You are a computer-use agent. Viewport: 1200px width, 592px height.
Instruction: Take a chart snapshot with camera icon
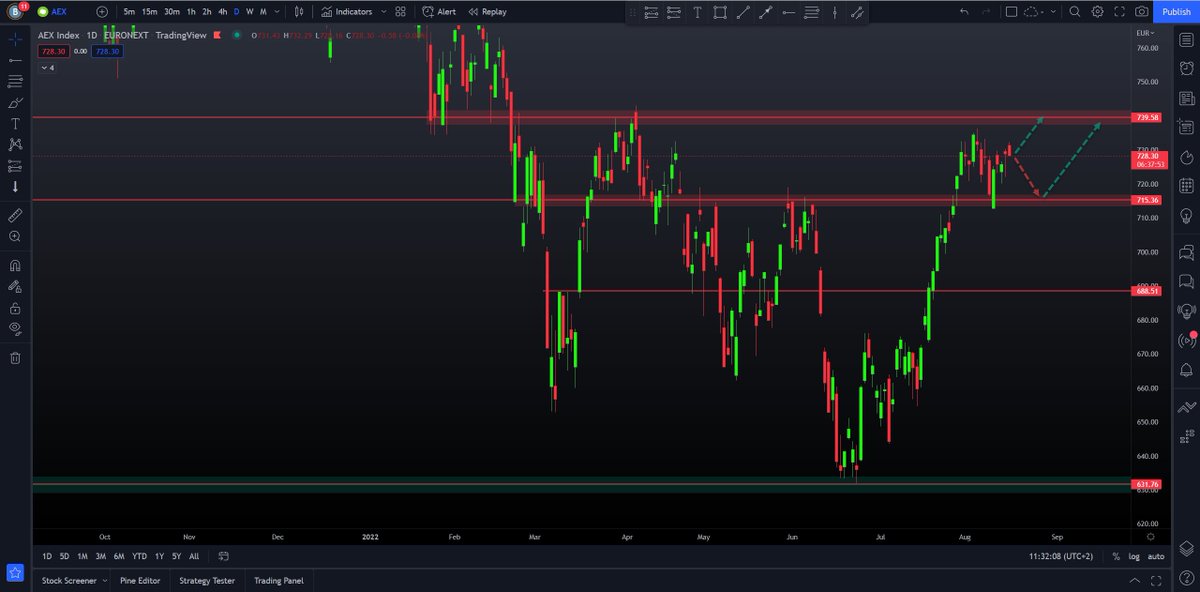tap(1142, 12)
